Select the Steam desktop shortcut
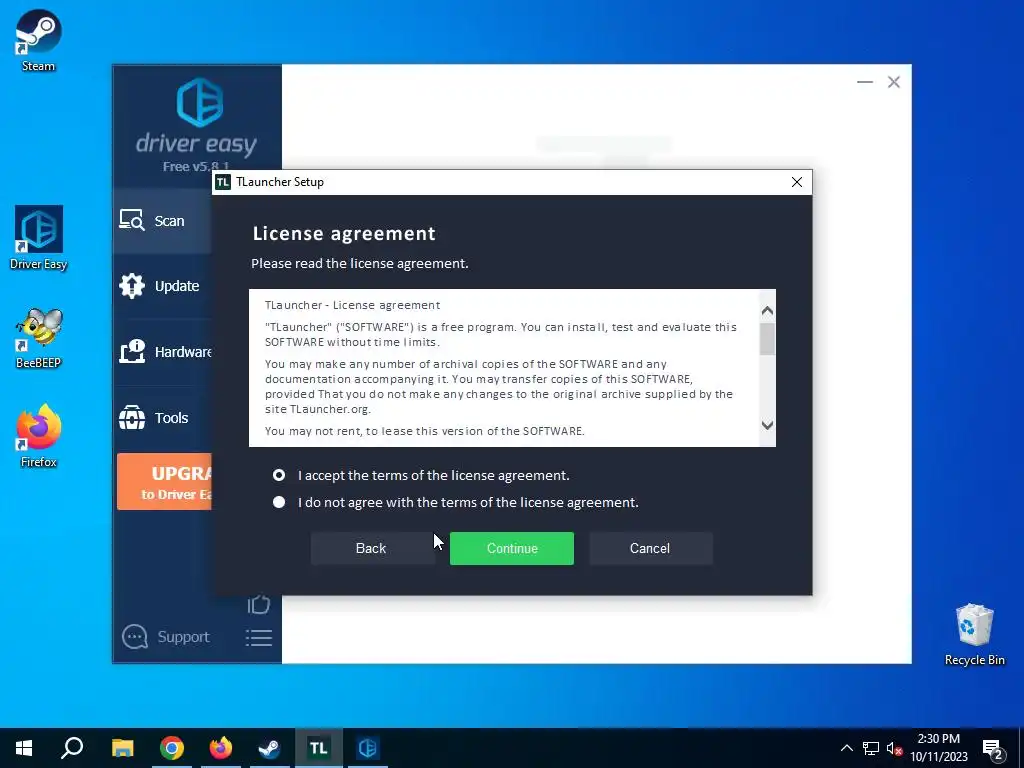1024x768 pixels. tap(39, 40)
